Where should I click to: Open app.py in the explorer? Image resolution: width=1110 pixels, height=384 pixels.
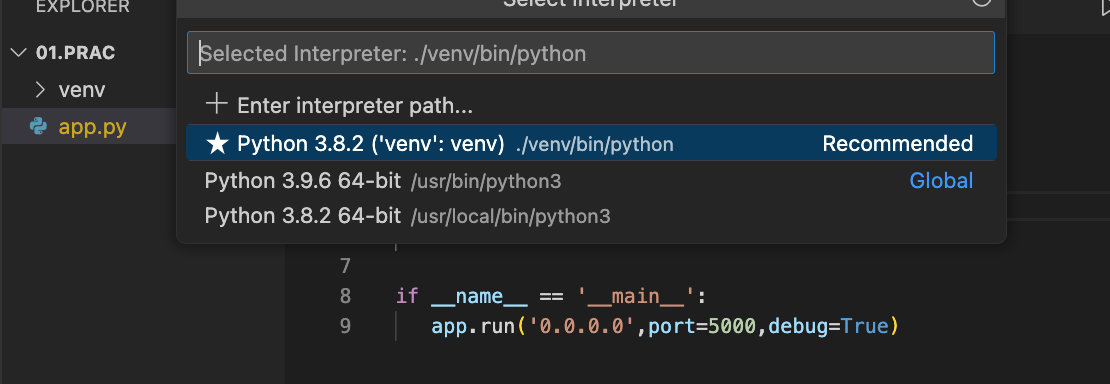93,128
